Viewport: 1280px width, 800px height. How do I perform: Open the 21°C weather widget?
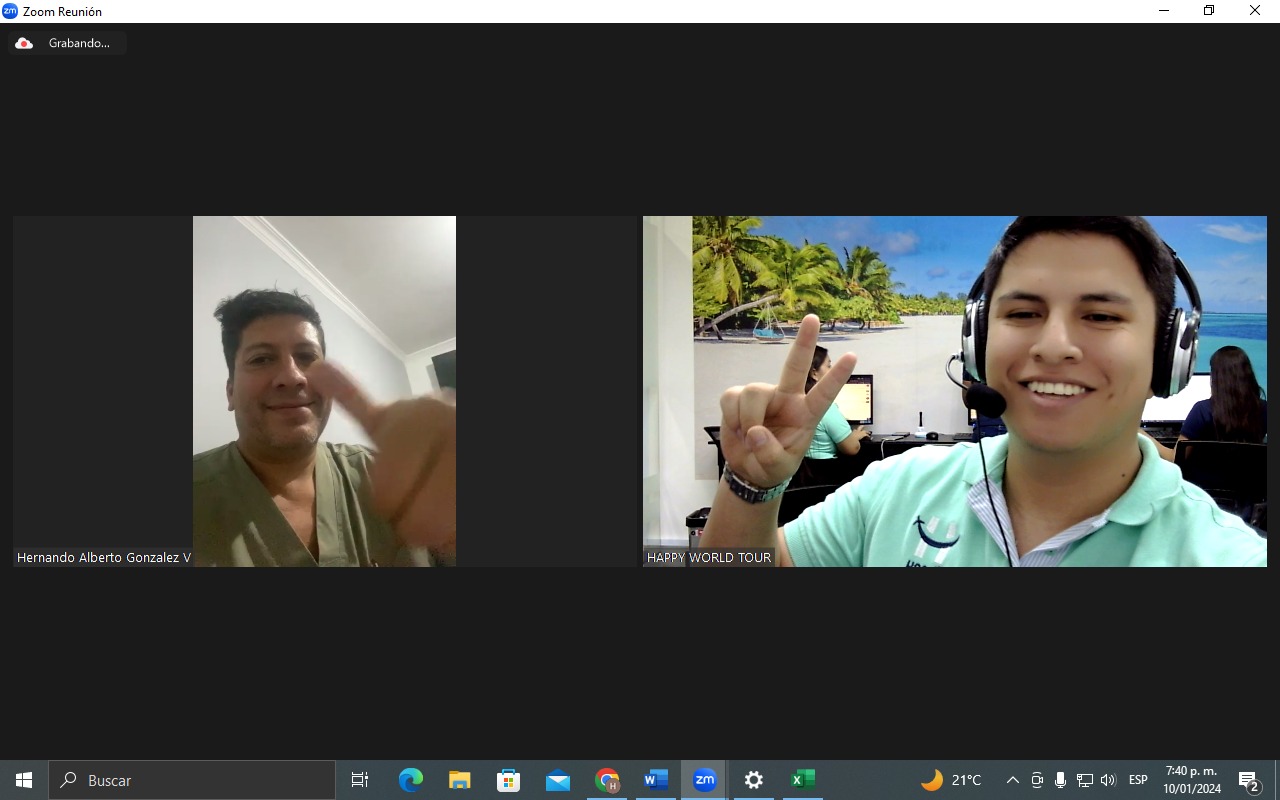click(x=951, y=780)
